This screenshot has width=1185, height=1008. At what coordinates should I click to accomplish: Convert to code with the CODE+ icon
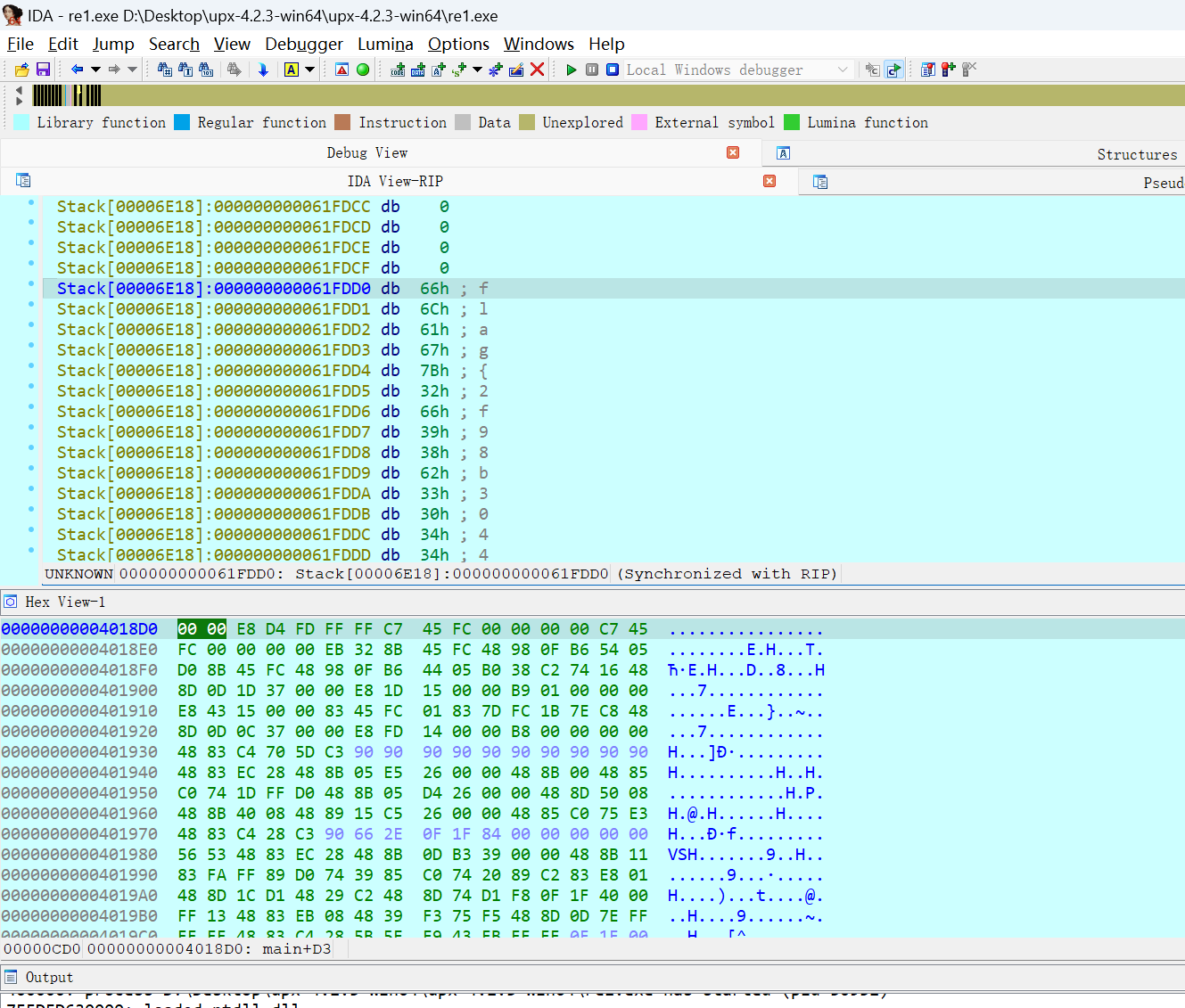click(x=398, y=70)
